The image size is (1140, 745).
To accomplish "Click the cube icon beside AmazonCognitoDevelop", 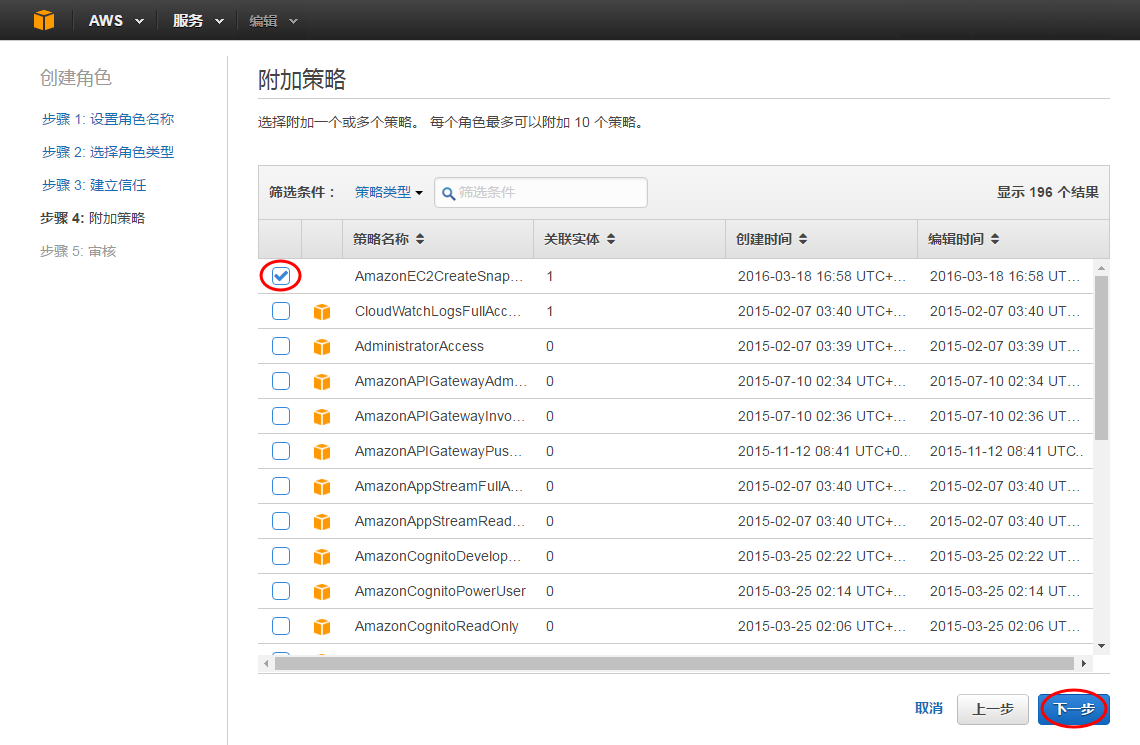I will (x=322, y=557).
